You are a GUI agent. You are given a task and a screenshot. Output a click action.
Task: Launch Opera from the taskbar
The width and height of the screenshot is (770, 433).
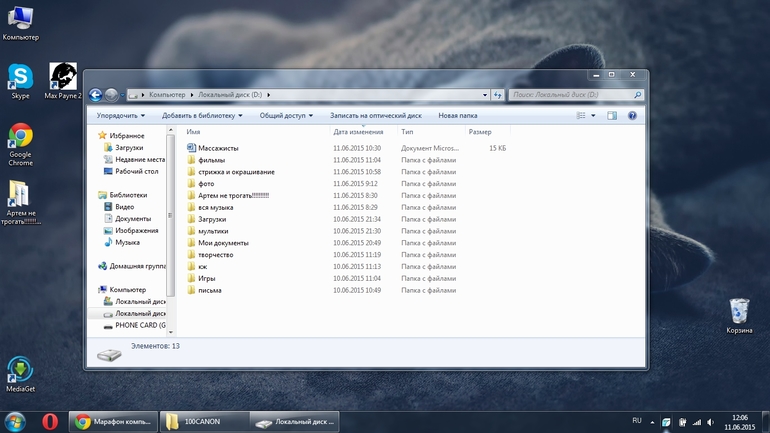[50, 422]
